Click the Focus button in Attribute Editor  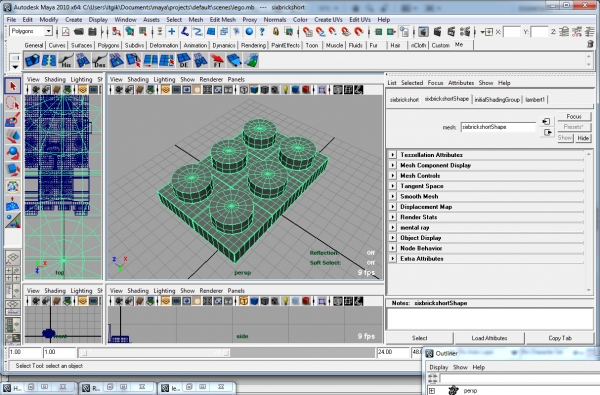574,116
